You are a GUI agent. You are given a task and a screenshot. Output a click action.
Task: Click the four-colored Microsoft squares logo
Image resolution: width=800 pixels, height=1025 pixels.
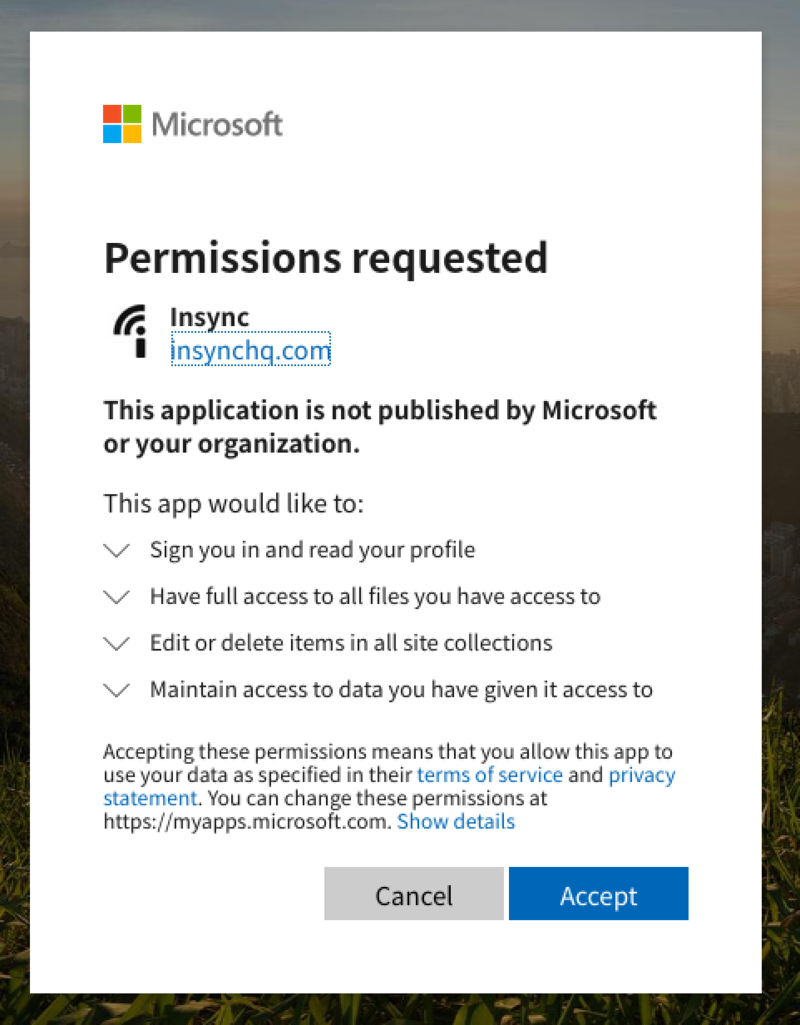pos(123,124)
